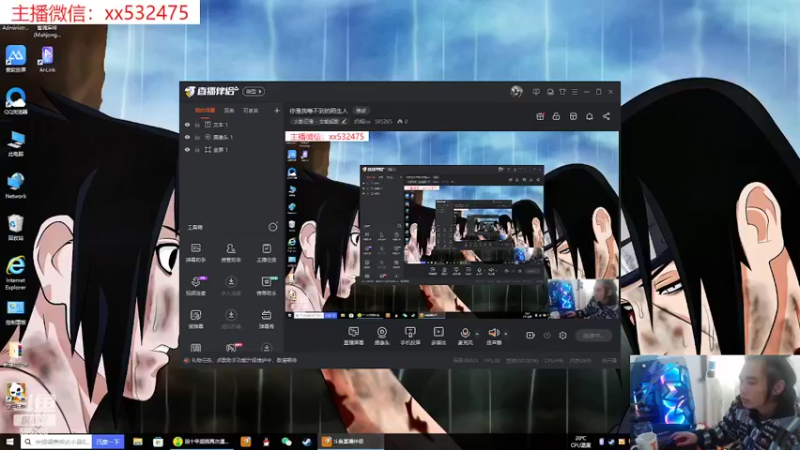
Task: Click the download tool in the middle of row three
Action: click(231, 319)
